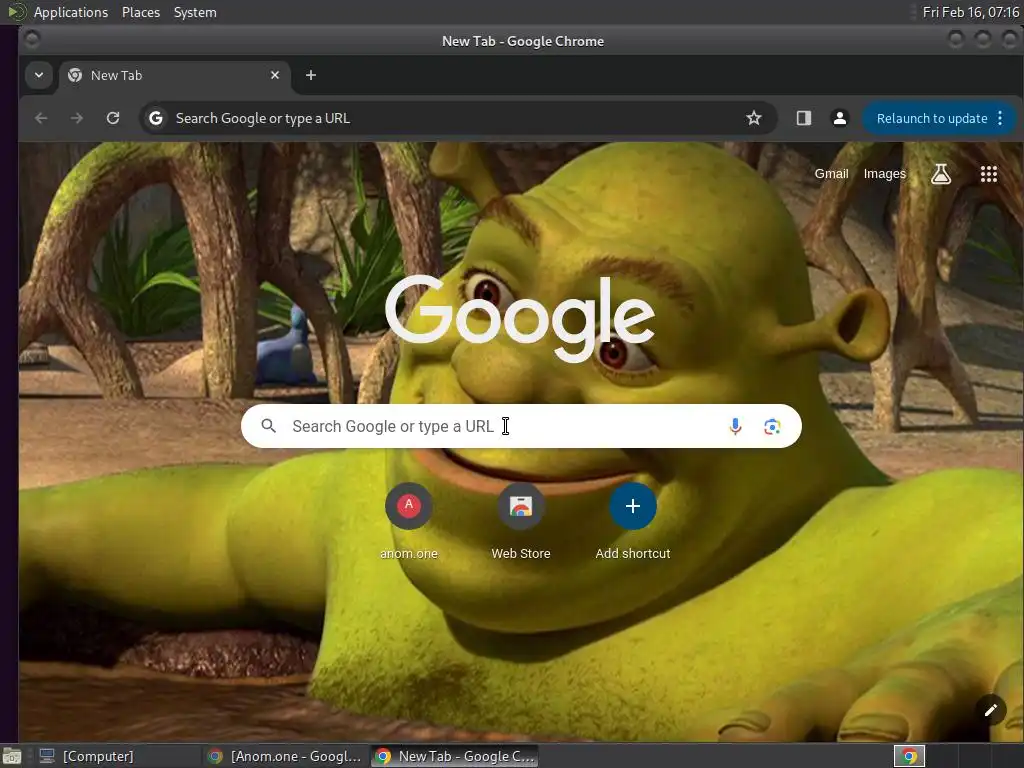Select New Tab - Google Chrome taskbar entry

[x=455, y=756]
